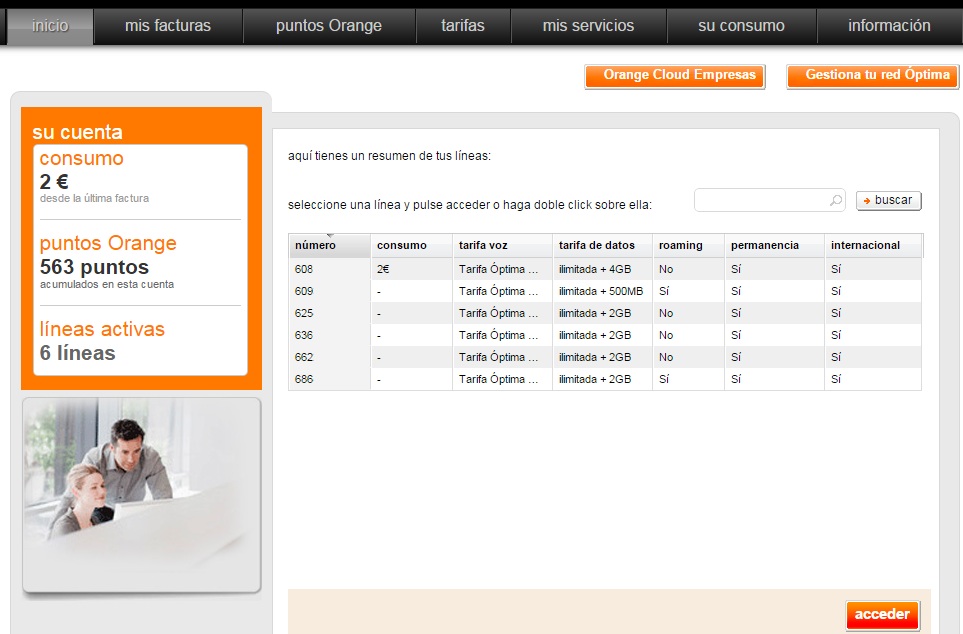Click the '6 líneas' value

pyautogui.click(x=77, y=353)
